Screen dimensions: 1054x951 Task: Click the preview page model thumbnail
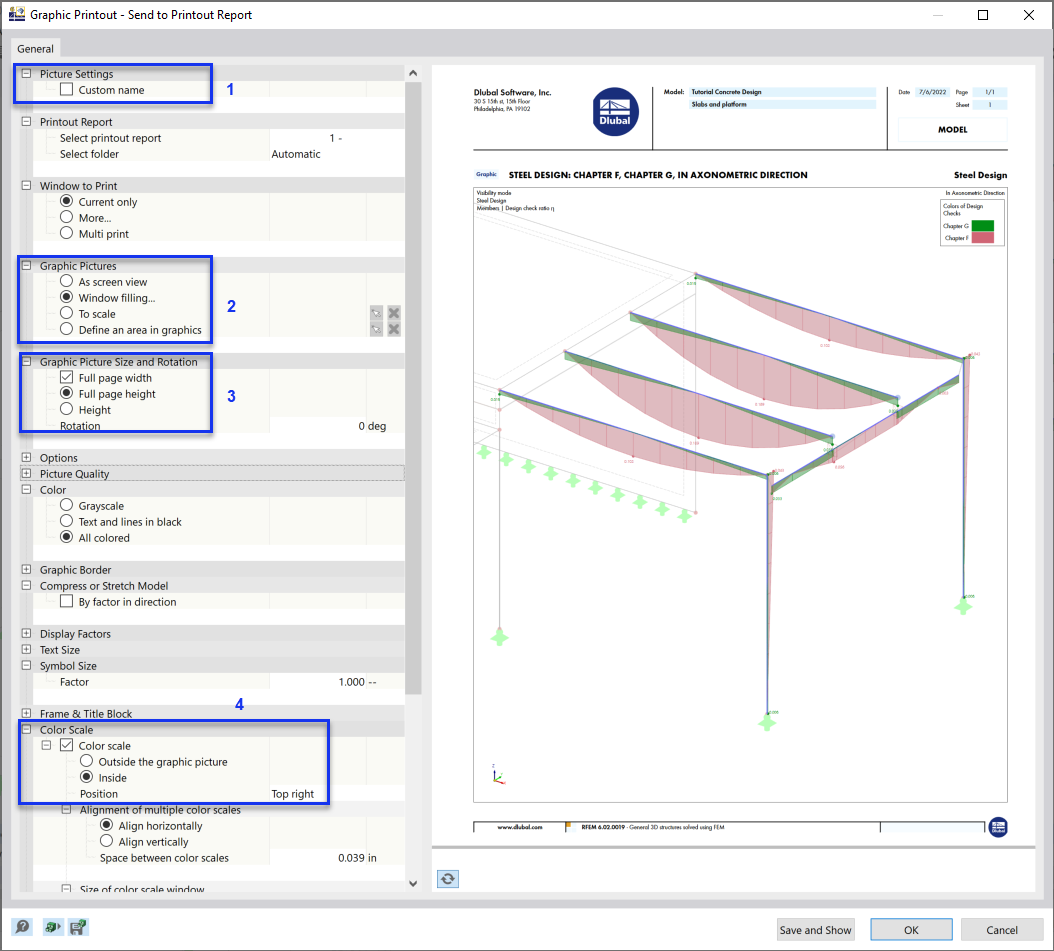tap(740, 495)
